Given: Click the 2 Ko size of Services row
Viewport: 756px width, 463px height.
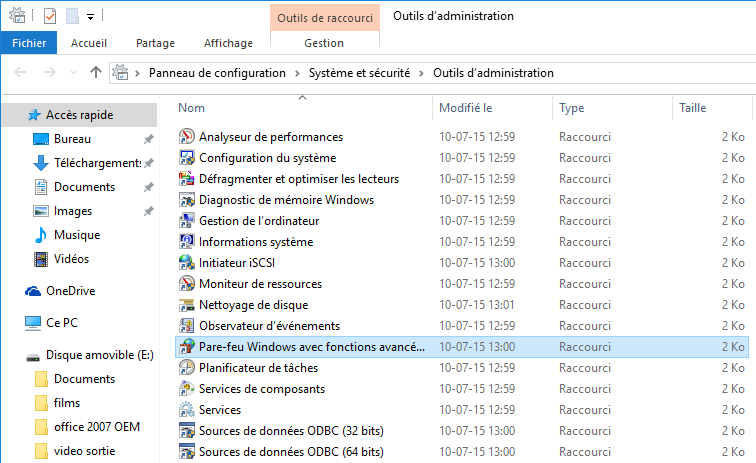Looking at the screenshot, I should tap(733, 409).
